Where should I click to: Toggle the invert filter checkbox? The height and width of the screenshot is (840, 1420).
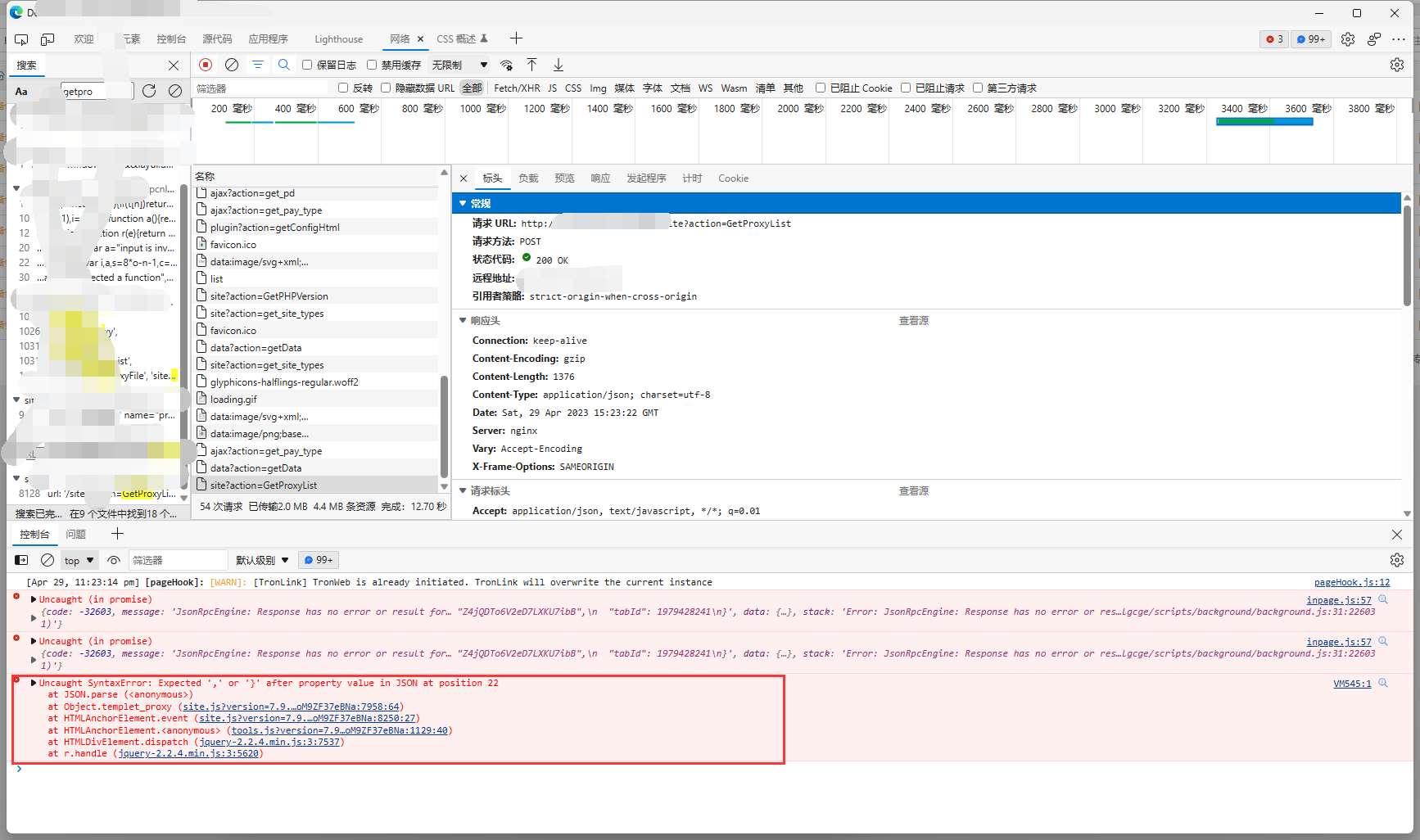[x=343, y=88]
